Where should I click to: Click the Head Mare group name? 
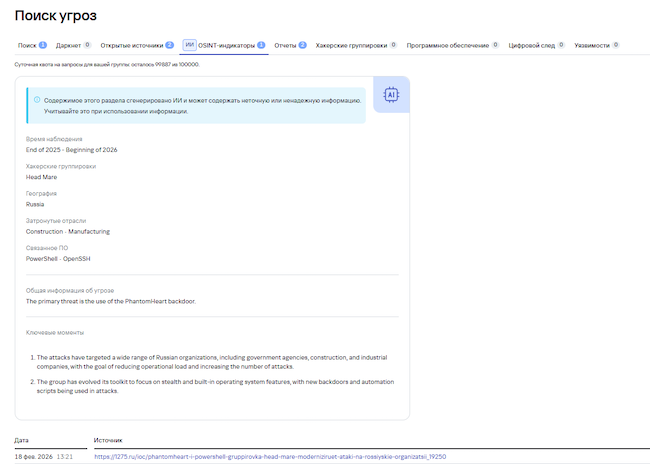pyautogui.click(x=41, y=177)
